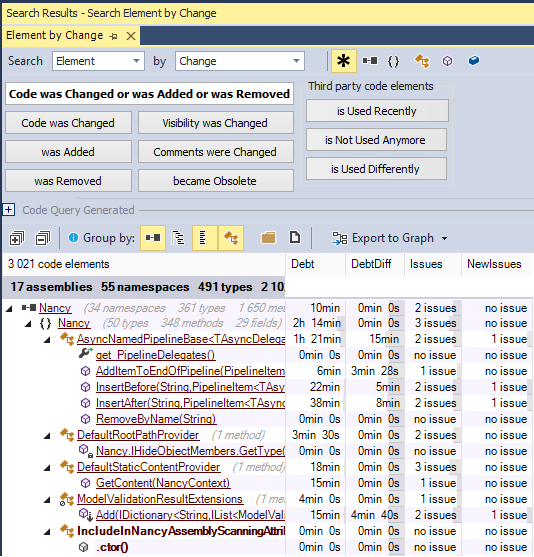Viewport: 534px width, 557px height.
Task: Select the blue field filter icon
Action: tap(474, 61)
